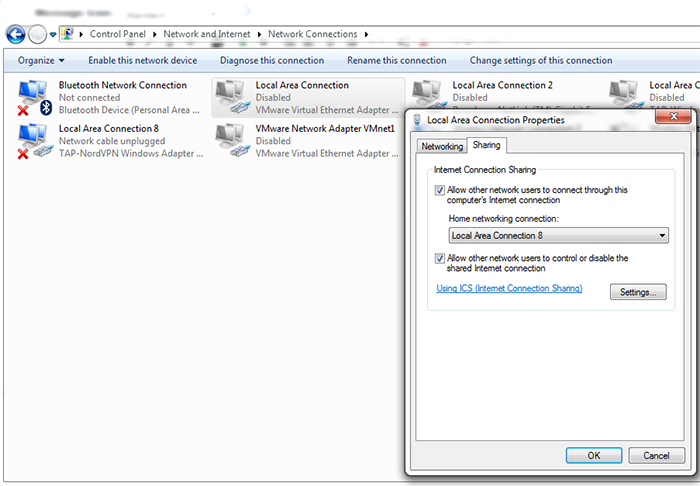Click Rename this connection
The image size is (700, 486).
click(x=397, y=60)
